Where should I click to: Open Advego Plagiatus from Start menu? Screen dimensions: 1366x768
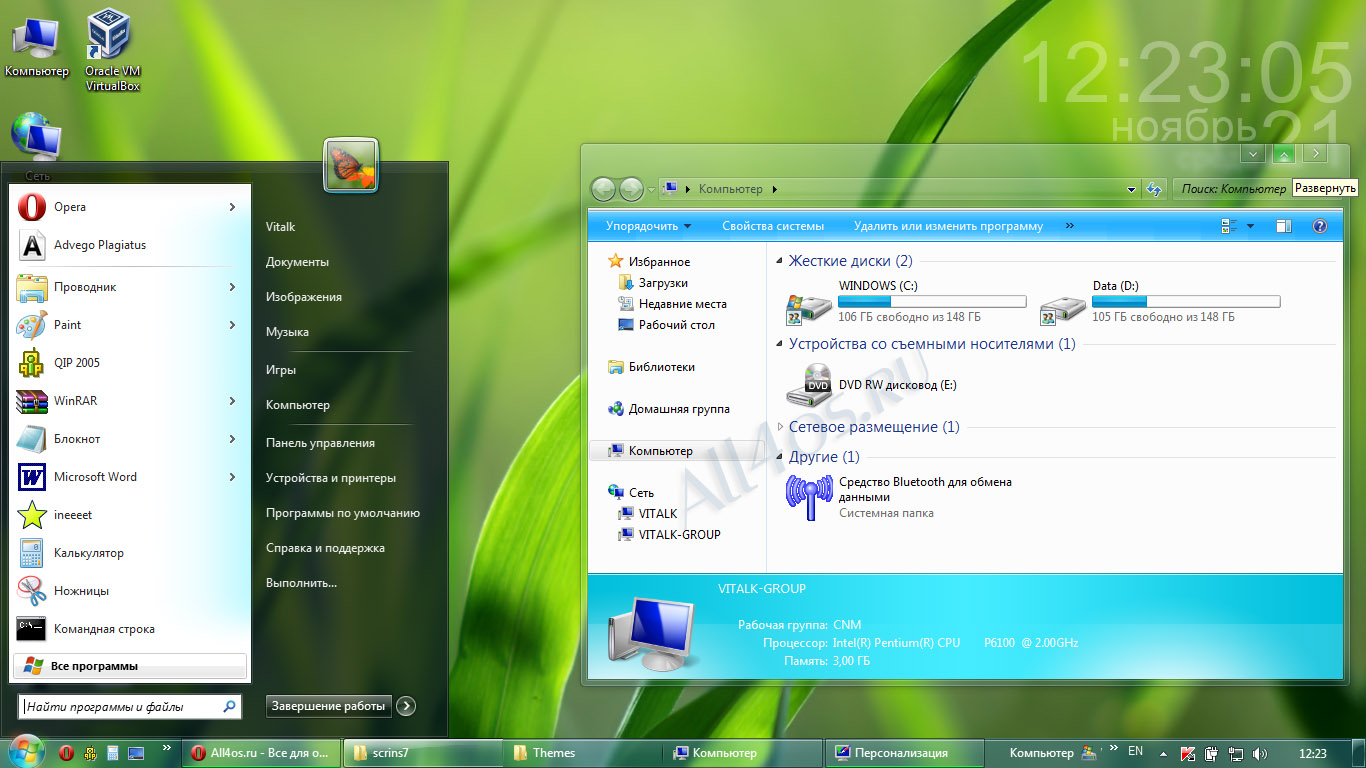(x=128, y=245)
